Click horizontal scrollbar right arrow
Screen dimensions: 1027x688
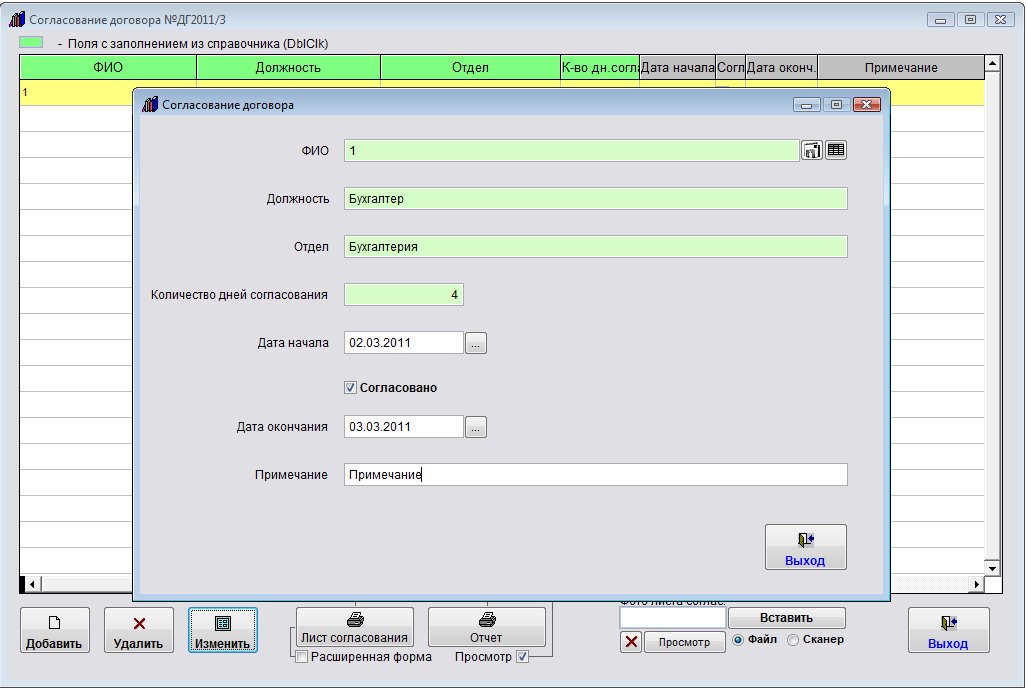click(977, 584)
